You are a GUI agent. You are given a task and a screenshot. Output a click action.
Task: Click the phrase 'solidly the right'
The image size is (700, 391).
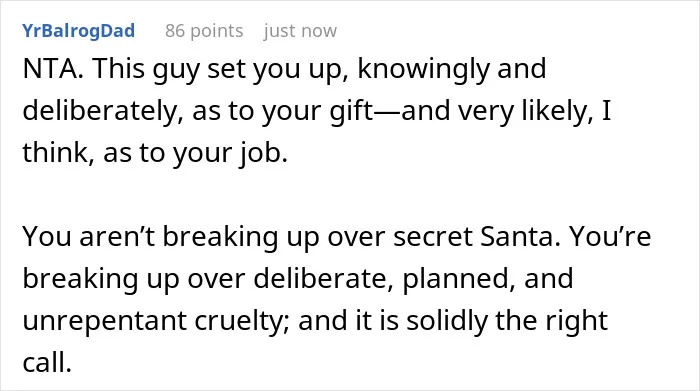(507, 321)
